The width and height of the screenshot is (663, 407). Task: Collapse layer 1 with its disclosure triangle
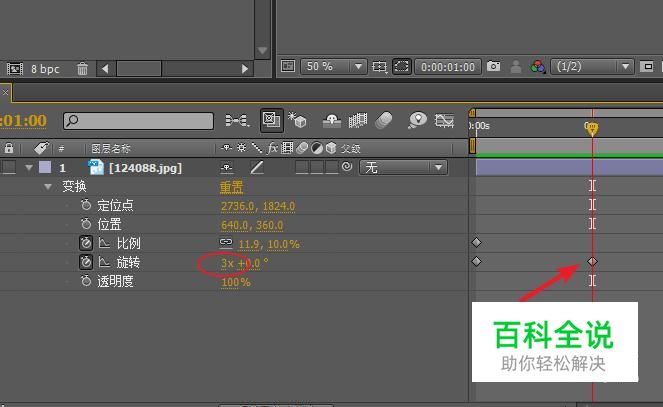coord(29,168)
